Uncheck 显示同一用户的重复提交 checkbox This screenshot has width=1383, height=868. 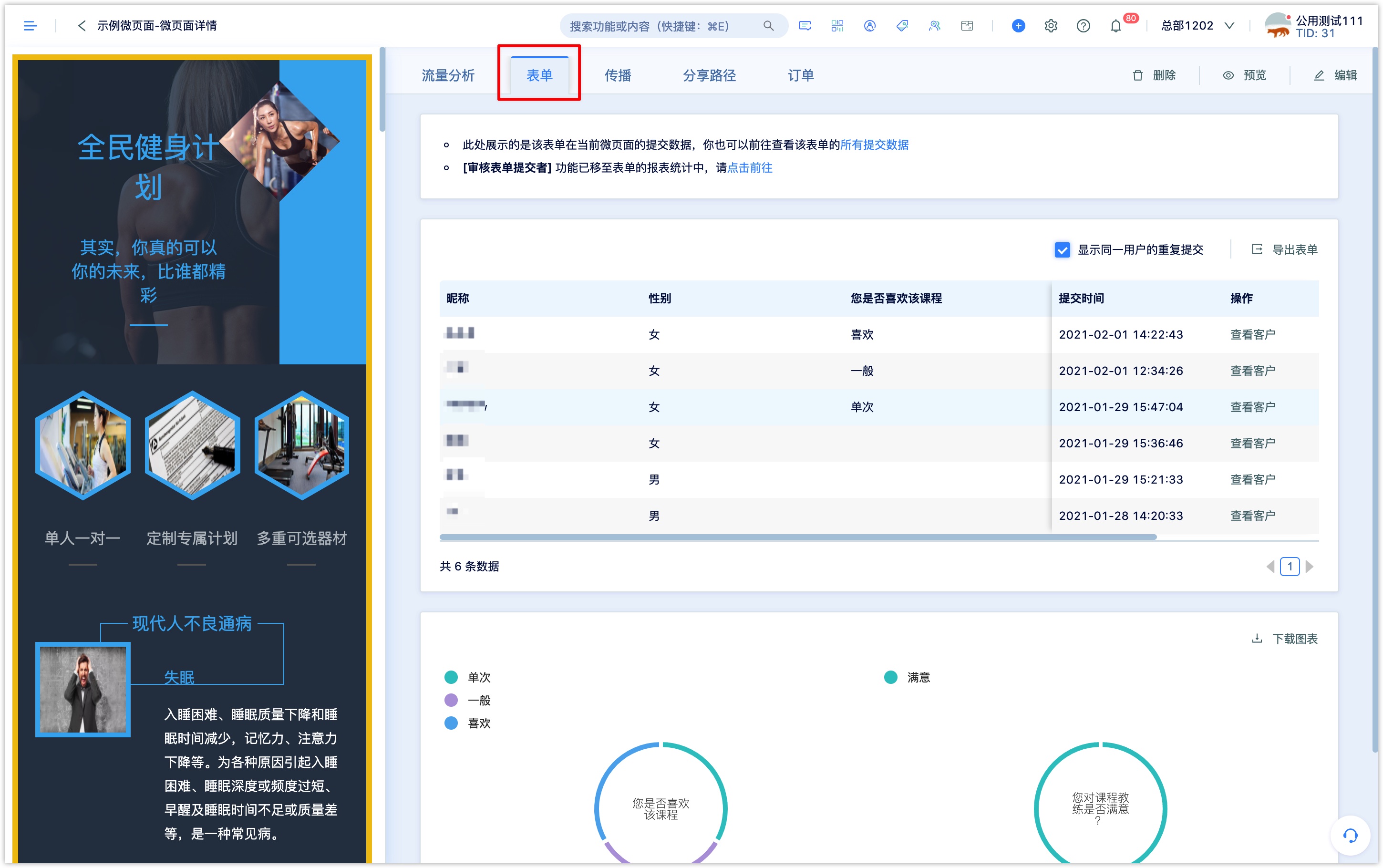1062,250
